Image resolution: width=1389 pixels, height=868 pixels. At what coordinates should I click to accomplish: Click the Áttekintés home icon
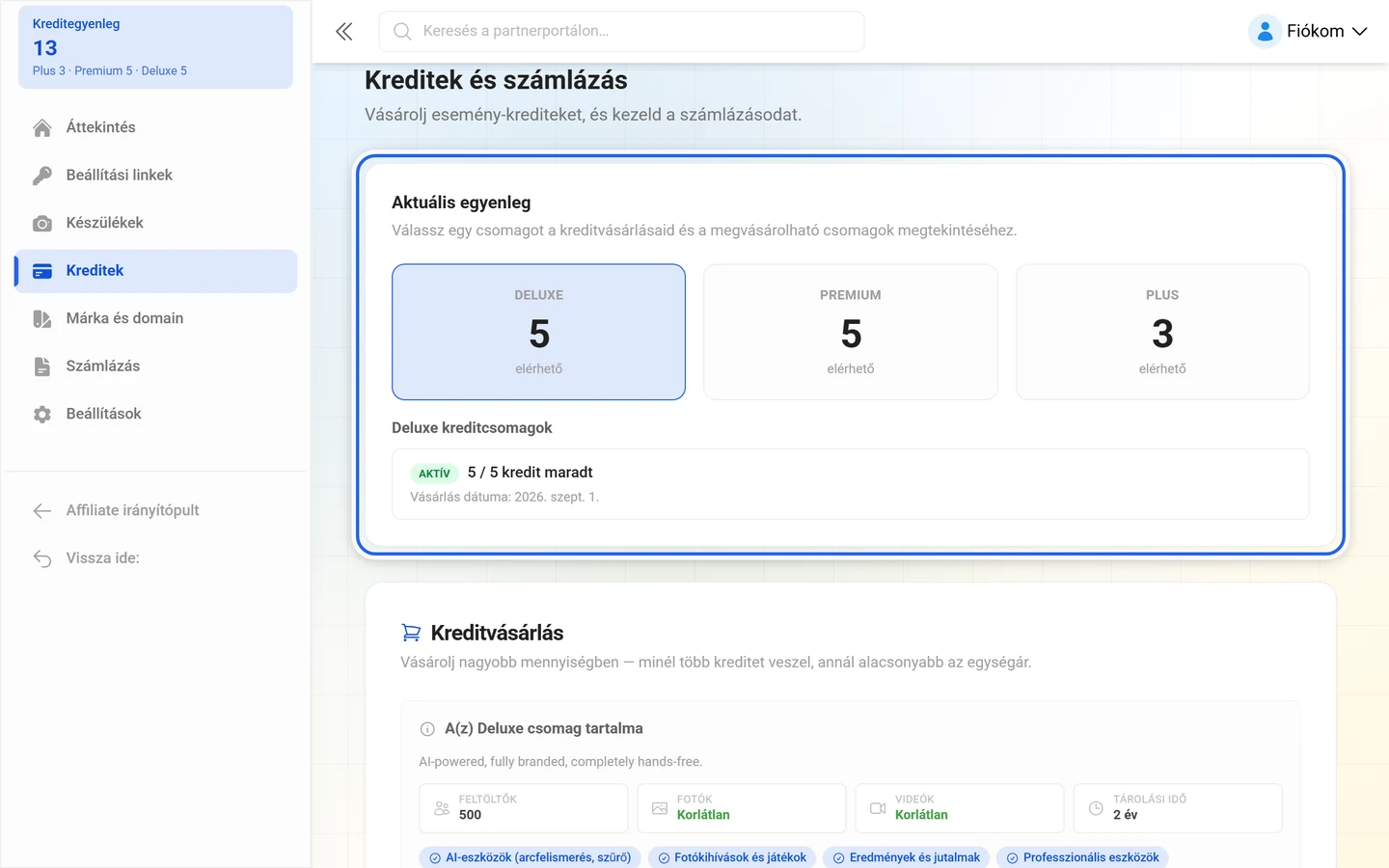tap(42, 127)
